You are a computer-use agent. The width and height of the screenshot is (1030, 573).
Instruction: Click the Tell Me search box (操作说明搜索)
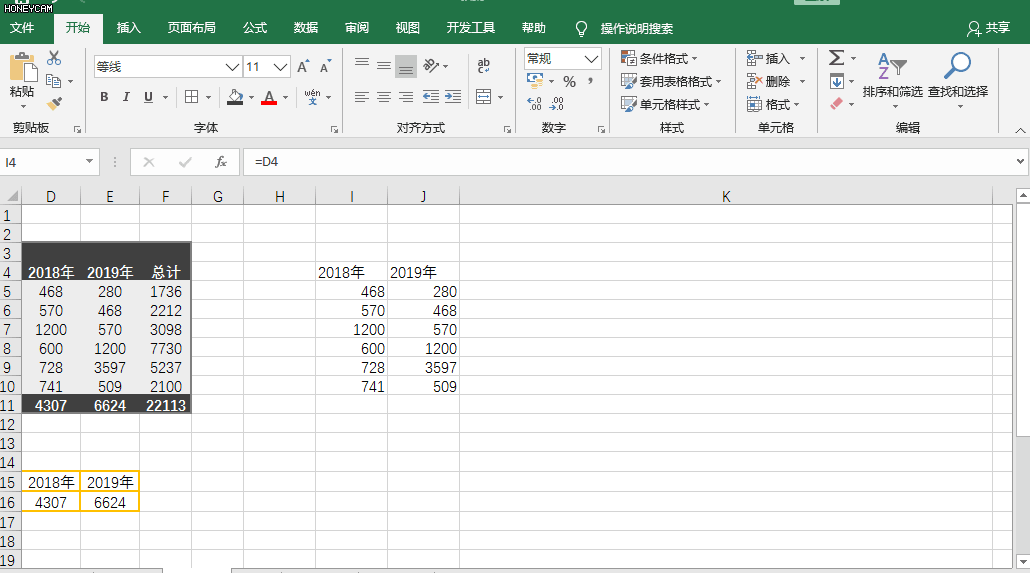click(x=637, y=29)
